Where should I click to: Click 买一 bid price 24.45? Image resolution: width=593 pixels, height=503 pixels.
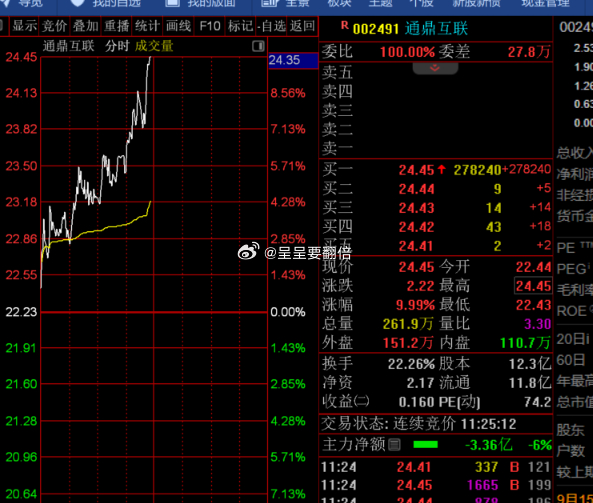(416, 170)
